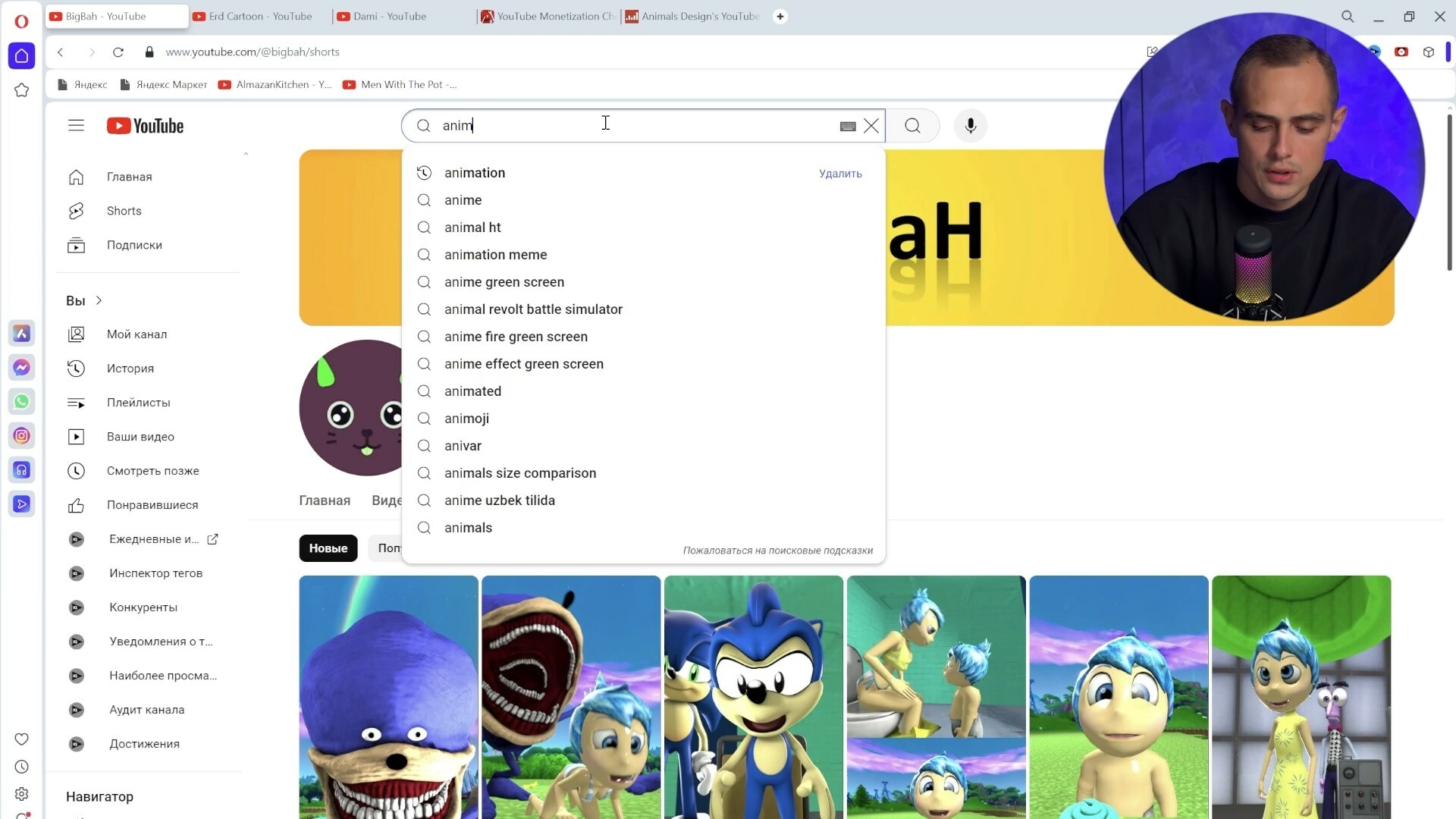Click Пожаловаться на поисковые подсказки

778,551
